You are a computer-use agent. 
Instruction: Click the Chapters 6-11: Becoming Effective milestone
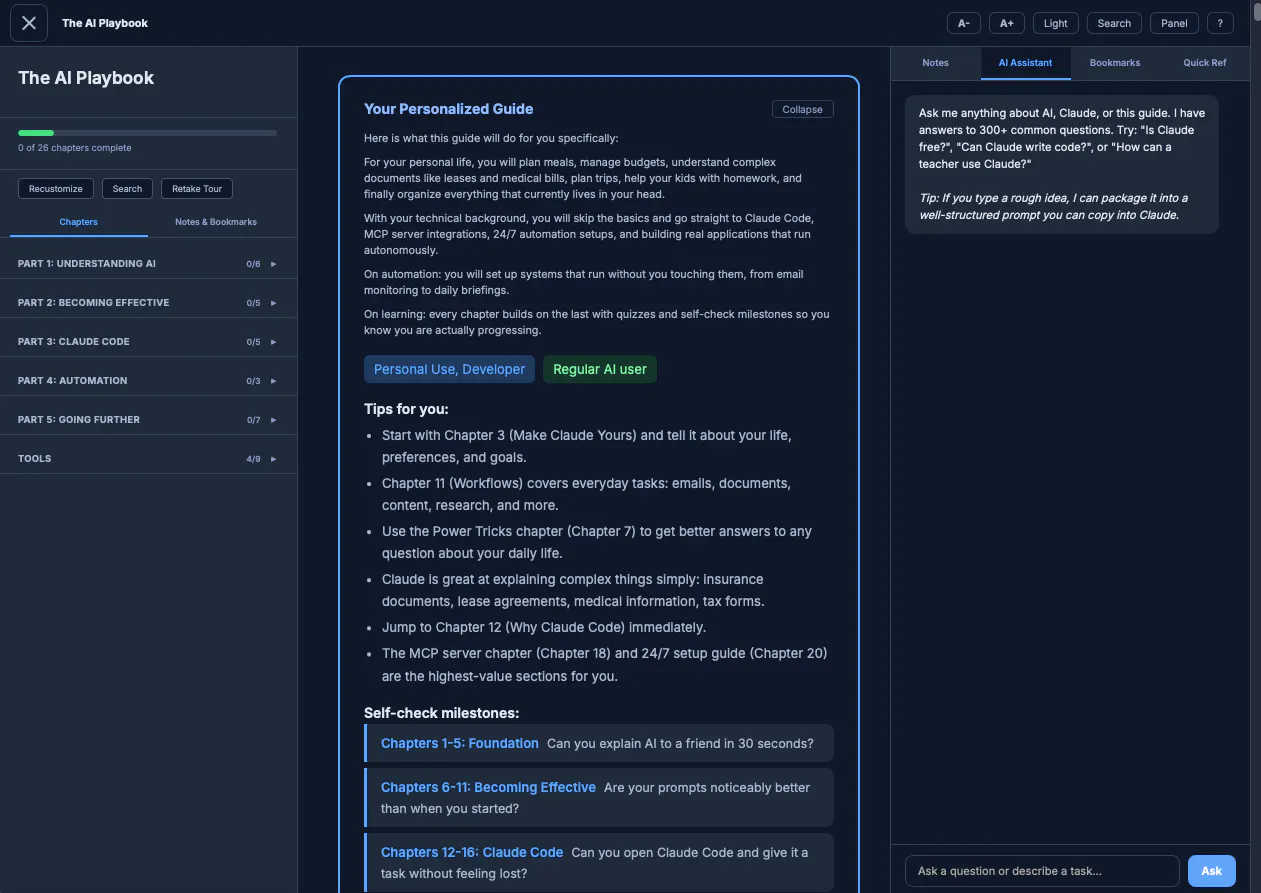tap(598, 798)
